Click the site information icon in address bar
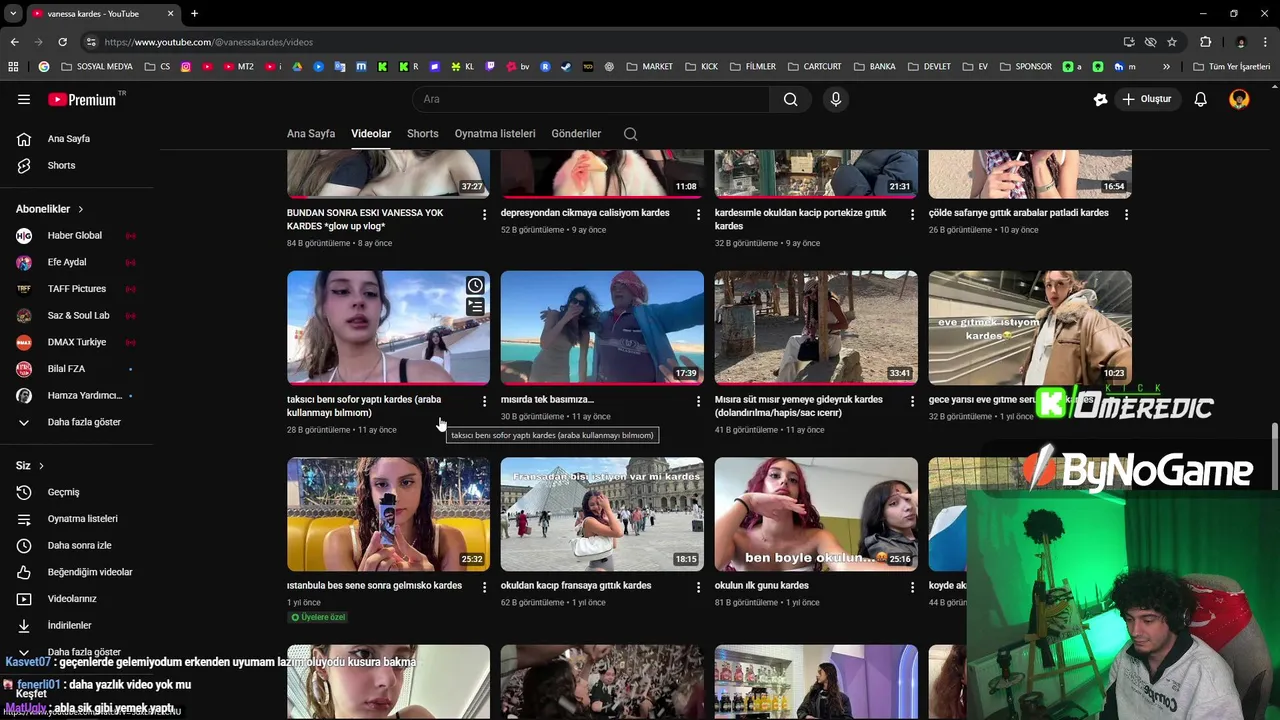 point(91,42)
